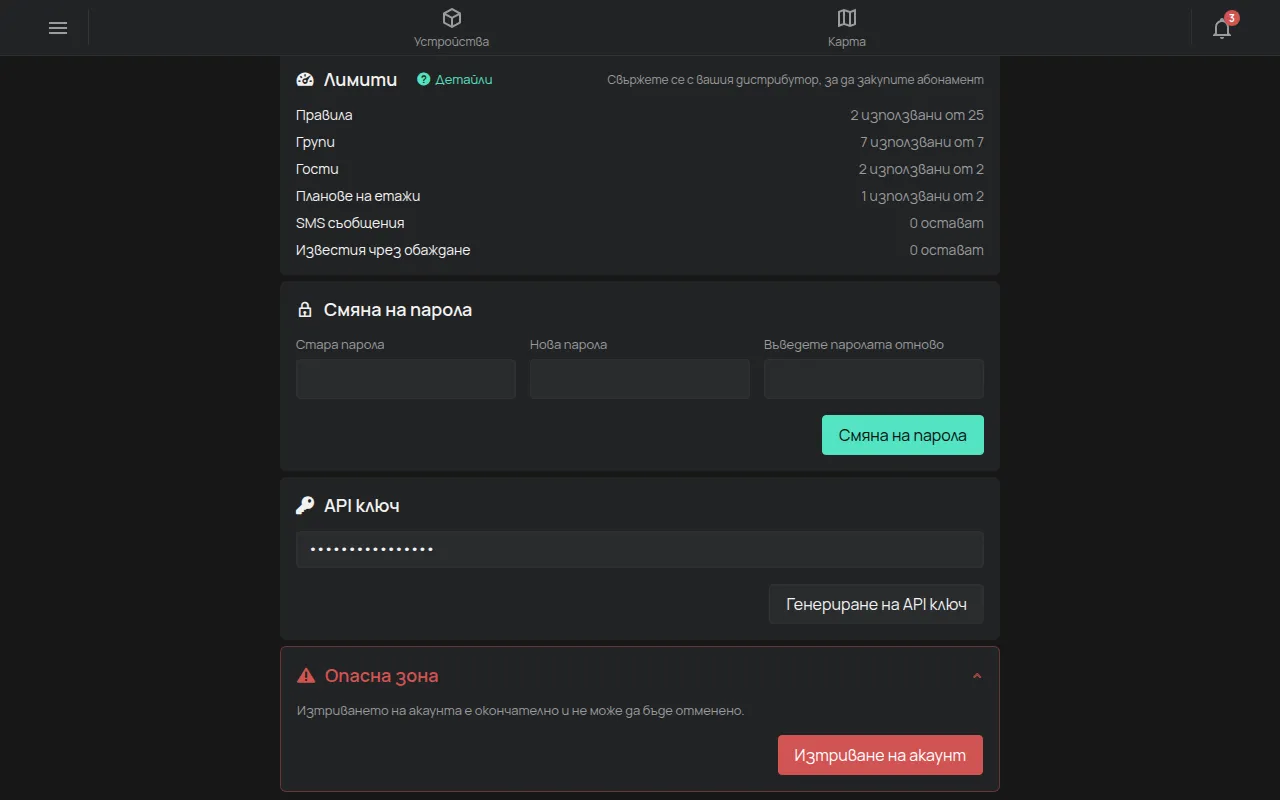Open the hamburger menu
This screenshot has width=1280, height=800.
(58, 28)
